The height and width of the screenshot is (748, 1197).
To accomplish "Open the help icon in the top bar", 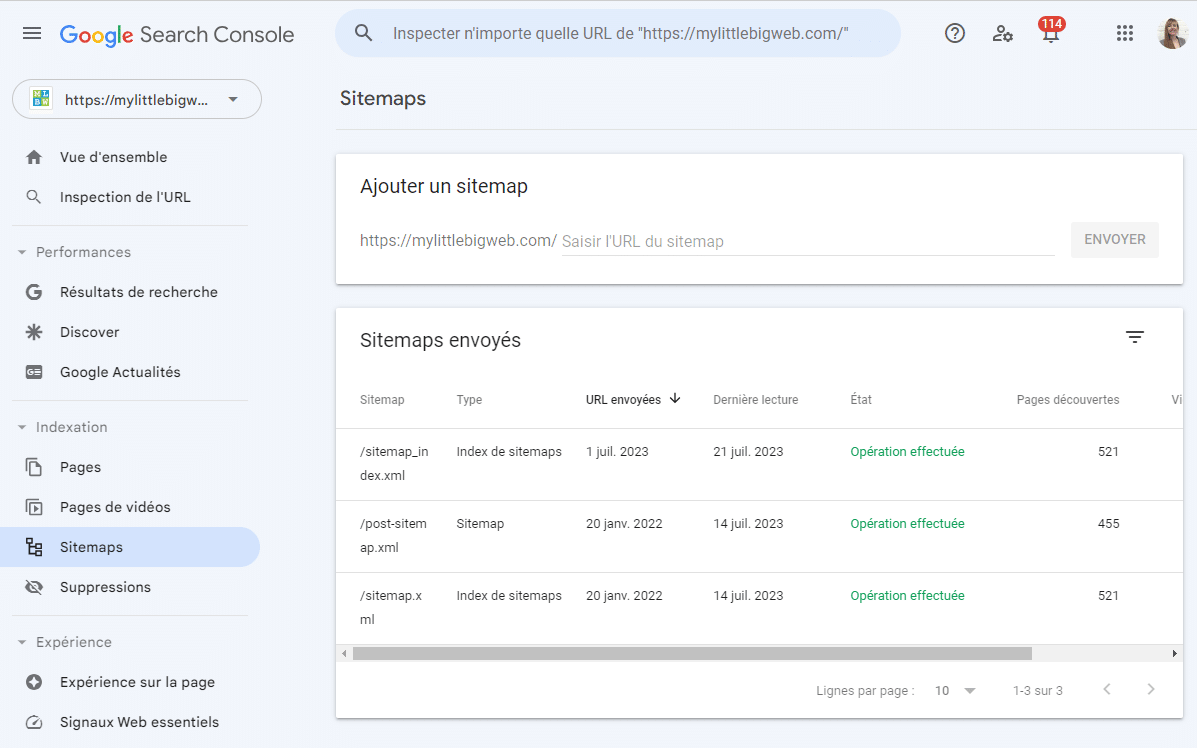I will pos(954,32).
